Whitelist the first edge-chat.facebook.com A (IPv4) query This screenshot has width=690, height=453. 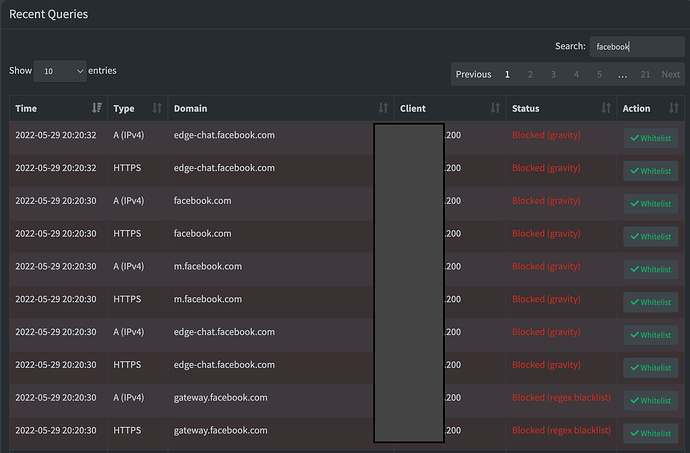pos(650,138)
